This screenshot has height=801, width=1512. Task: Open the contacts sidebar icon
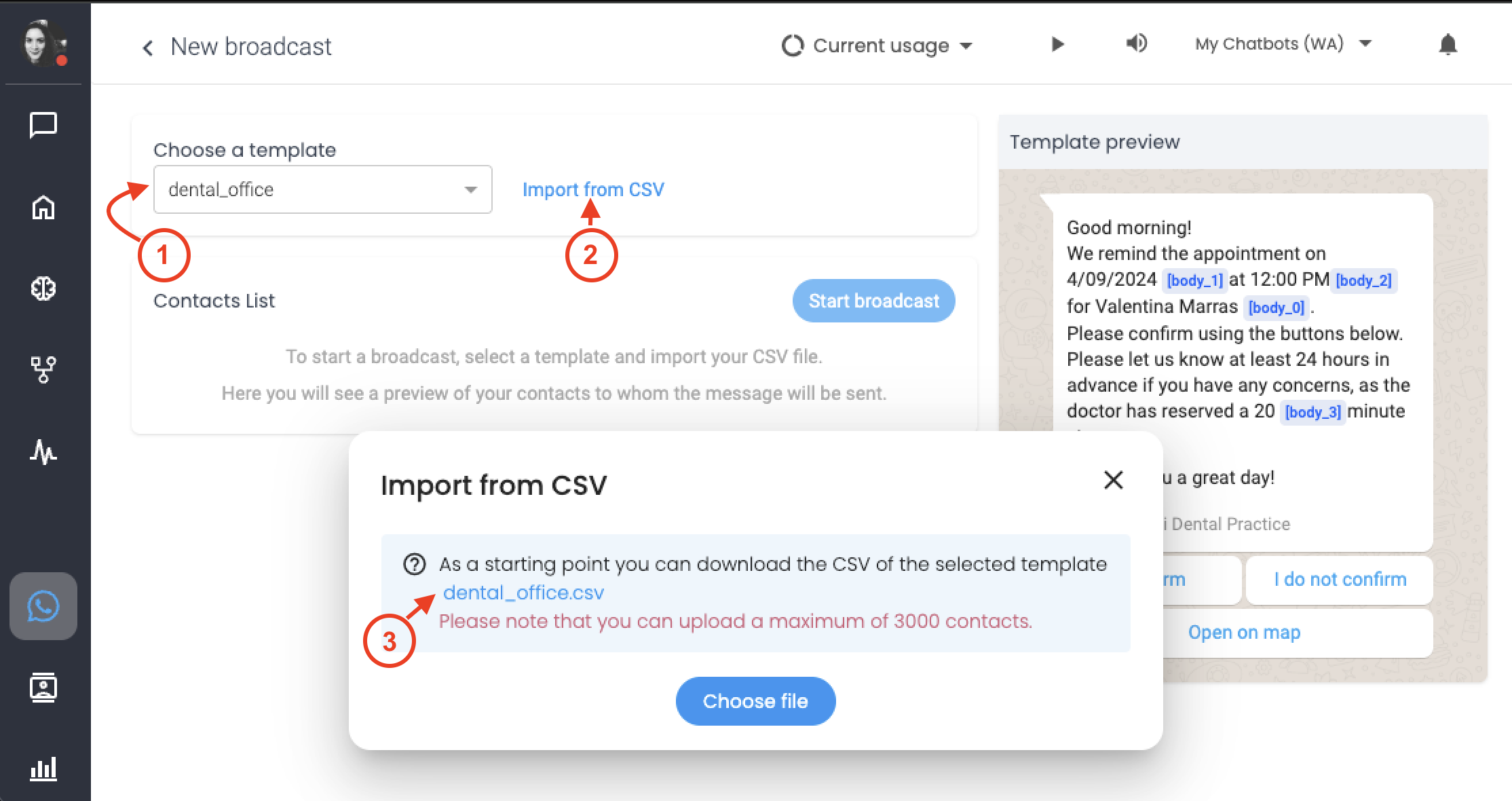click(x=43, y=688)
